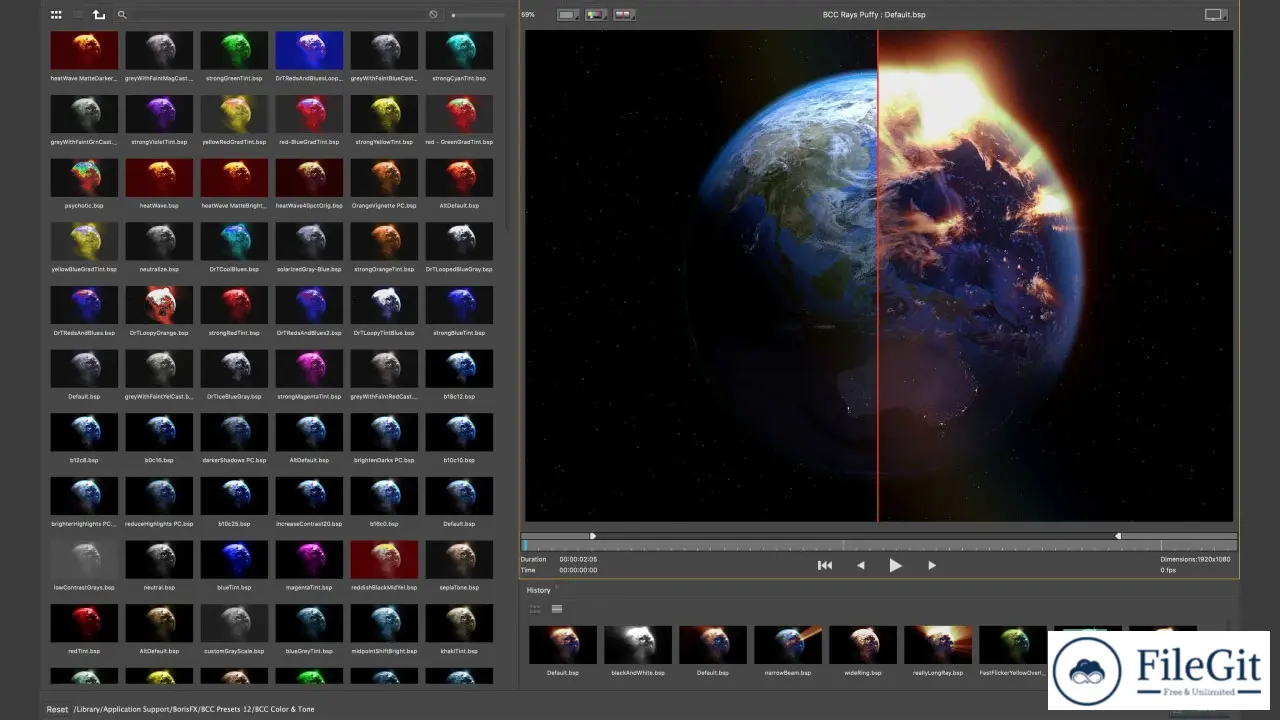The width and height of the screenshot is (1280, 720).
Task: Click the b10c25.bsp label
Action: tap(234, 524)
